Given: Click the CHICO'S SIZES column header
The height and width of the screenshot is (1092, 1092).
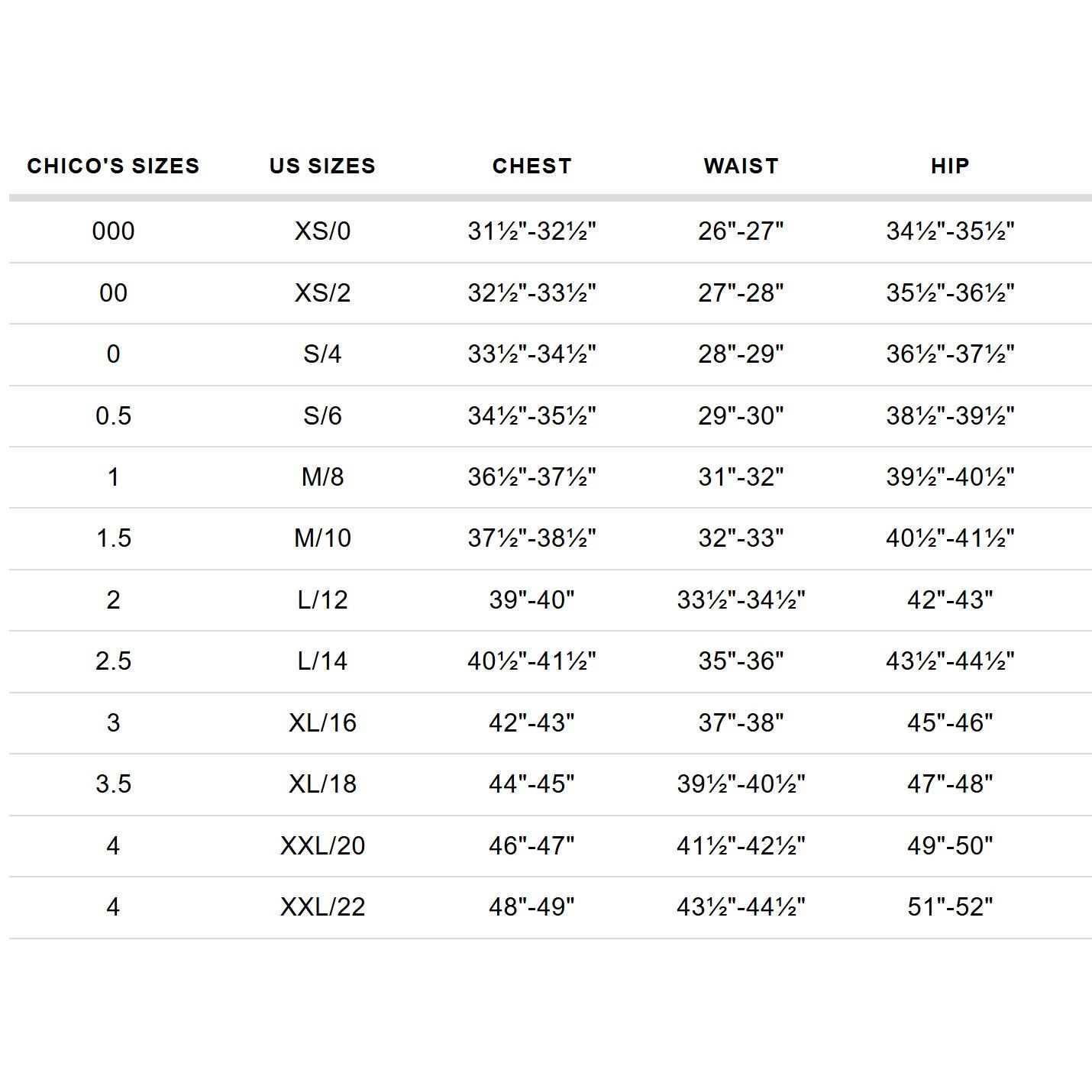Looking at the screenshot, I should tap(113, 166).
